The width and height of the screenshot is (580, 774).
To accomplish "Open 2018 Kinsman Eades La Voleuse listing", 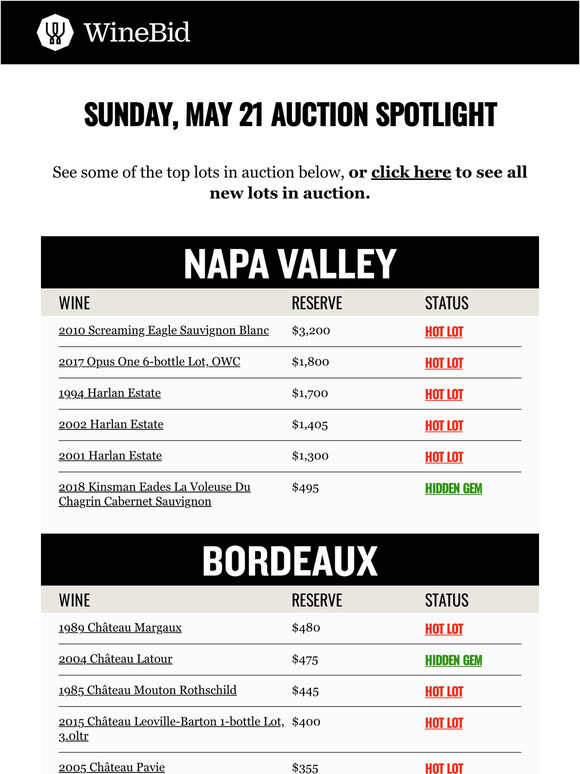I will click(155, 494).
